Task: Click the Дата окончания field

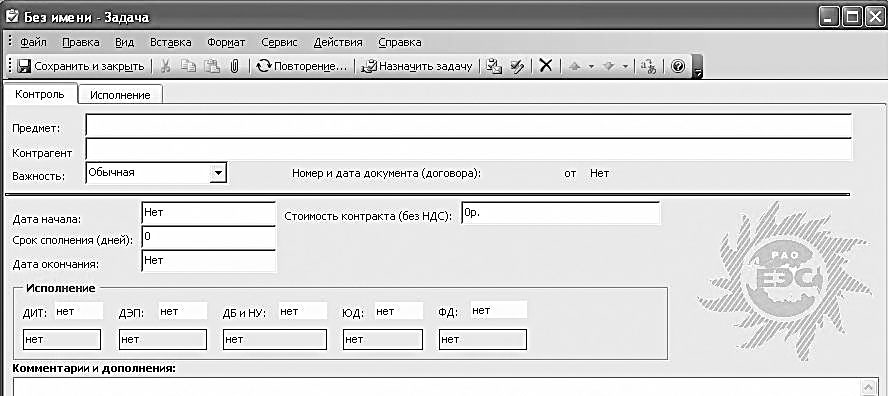Action: pyautogui.click(x=208, y=261)
